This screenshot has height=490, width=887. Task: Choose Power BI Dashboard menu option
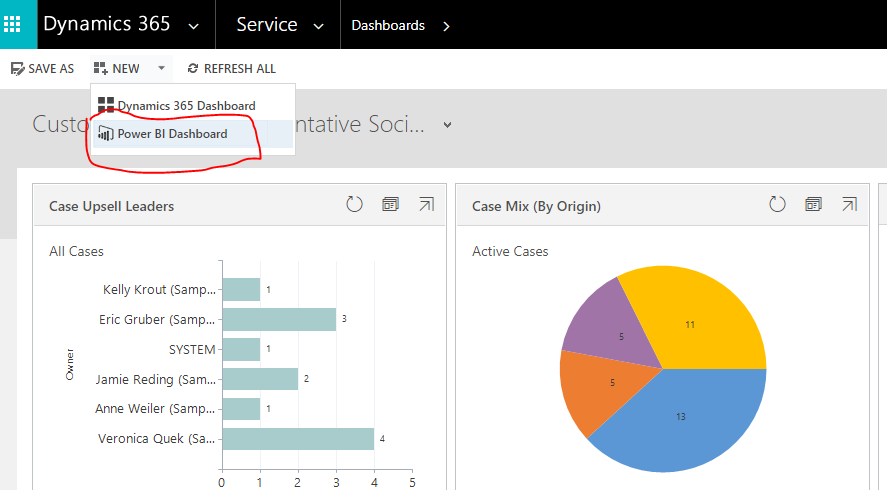click(193, 134)
